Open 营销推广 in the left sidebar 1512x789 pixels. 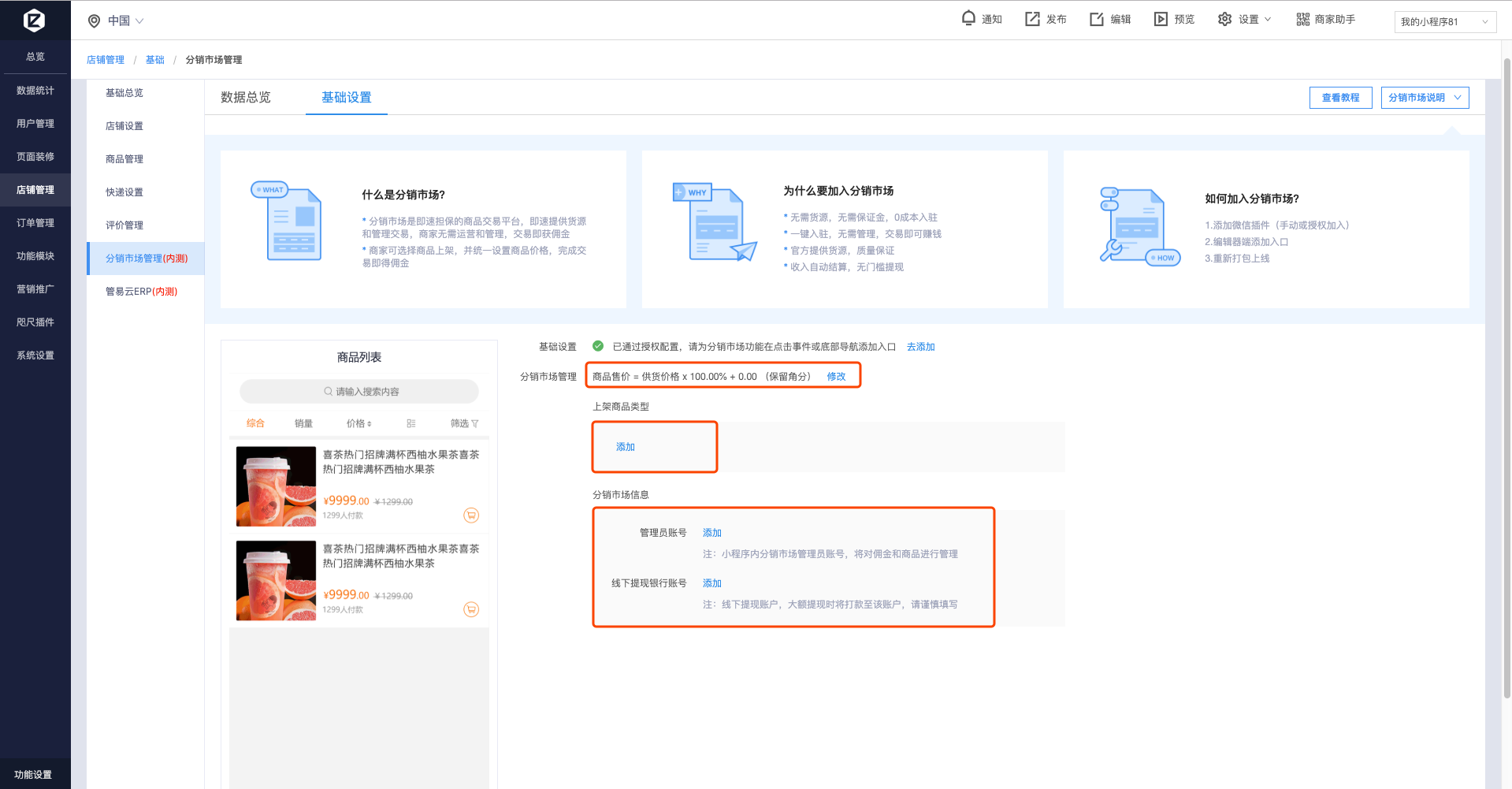(x=35, y=289)
